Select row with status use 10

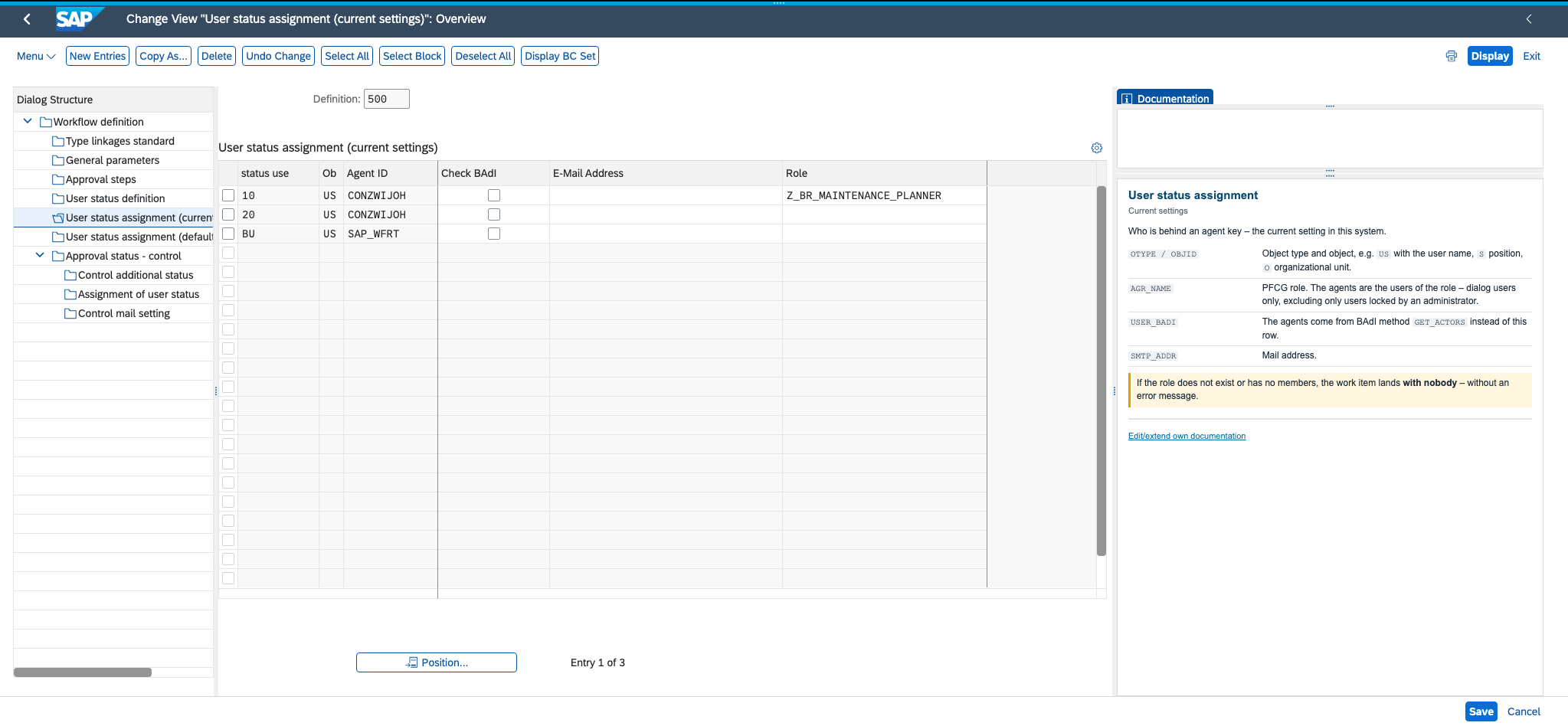coord(228,195)
